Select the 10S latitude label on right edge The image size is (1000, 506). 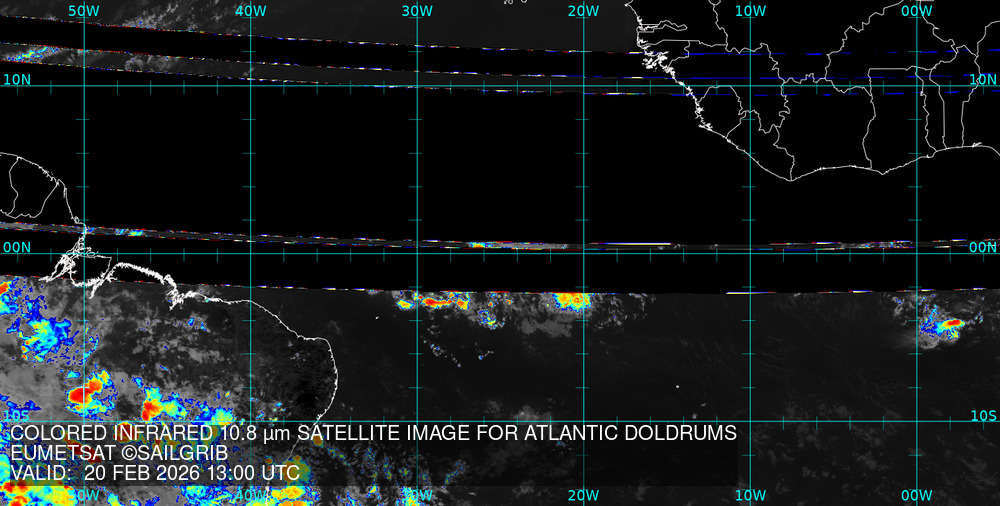[984, 415]
